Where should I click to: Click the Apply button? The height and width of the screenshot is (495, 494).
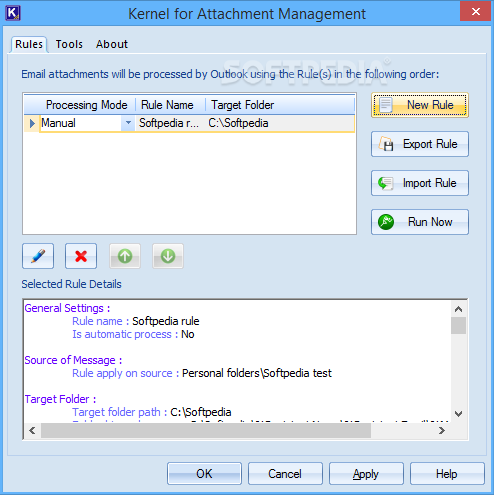pyautogui.click(x=366, y=473)
